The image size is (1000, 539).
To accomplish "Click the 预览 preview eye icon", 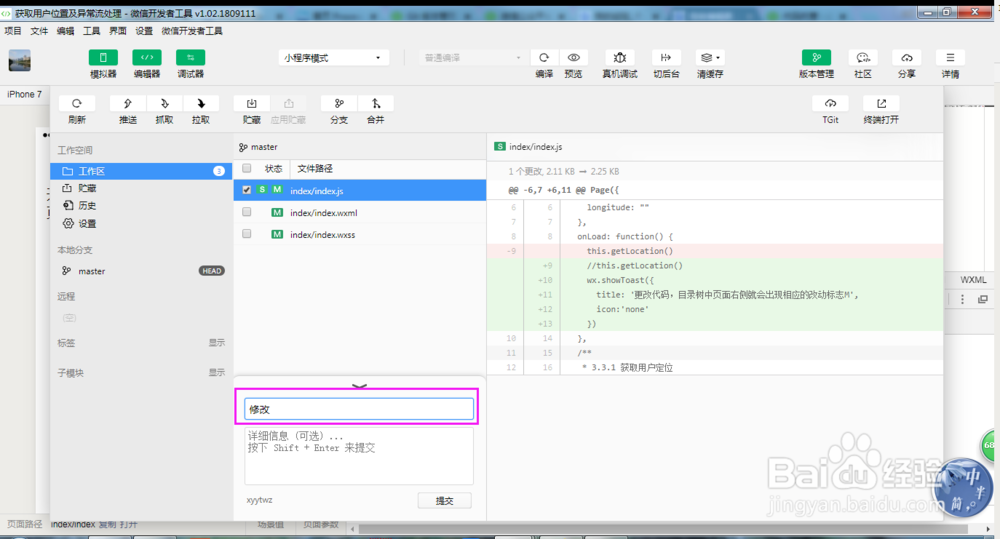I will click(573, 57).
